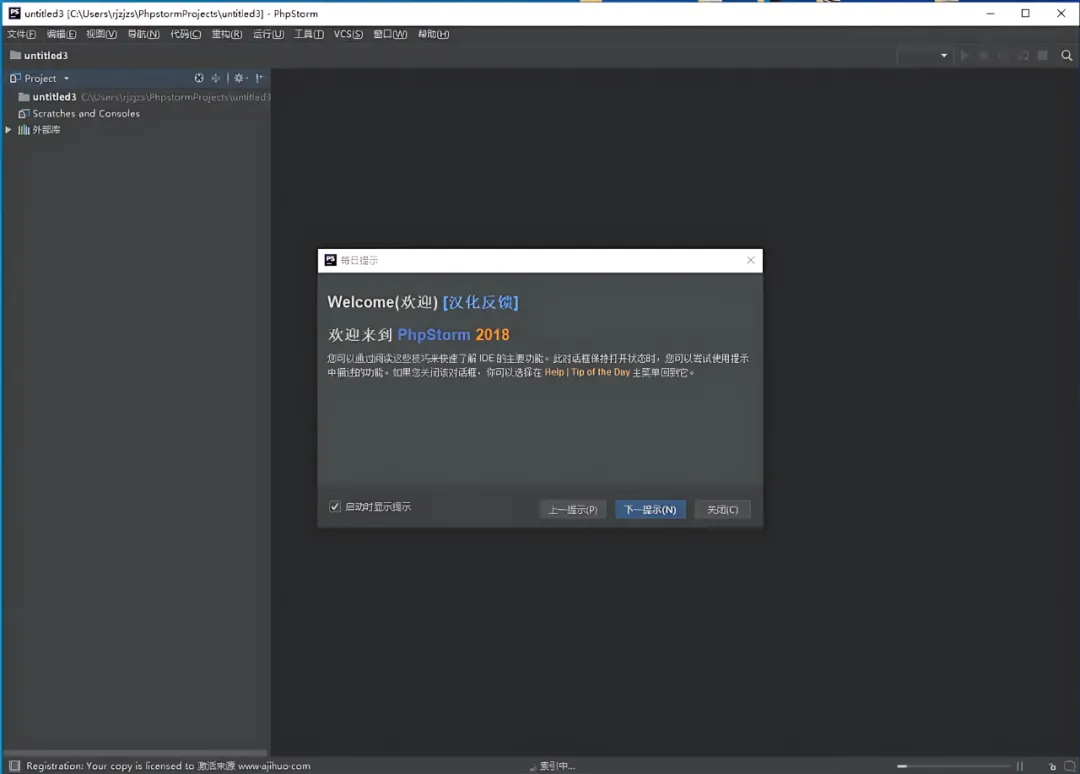The image size is (1080, 774).
Task: Select the Scratches and Consoles tree row
Action: pos(136,114)
